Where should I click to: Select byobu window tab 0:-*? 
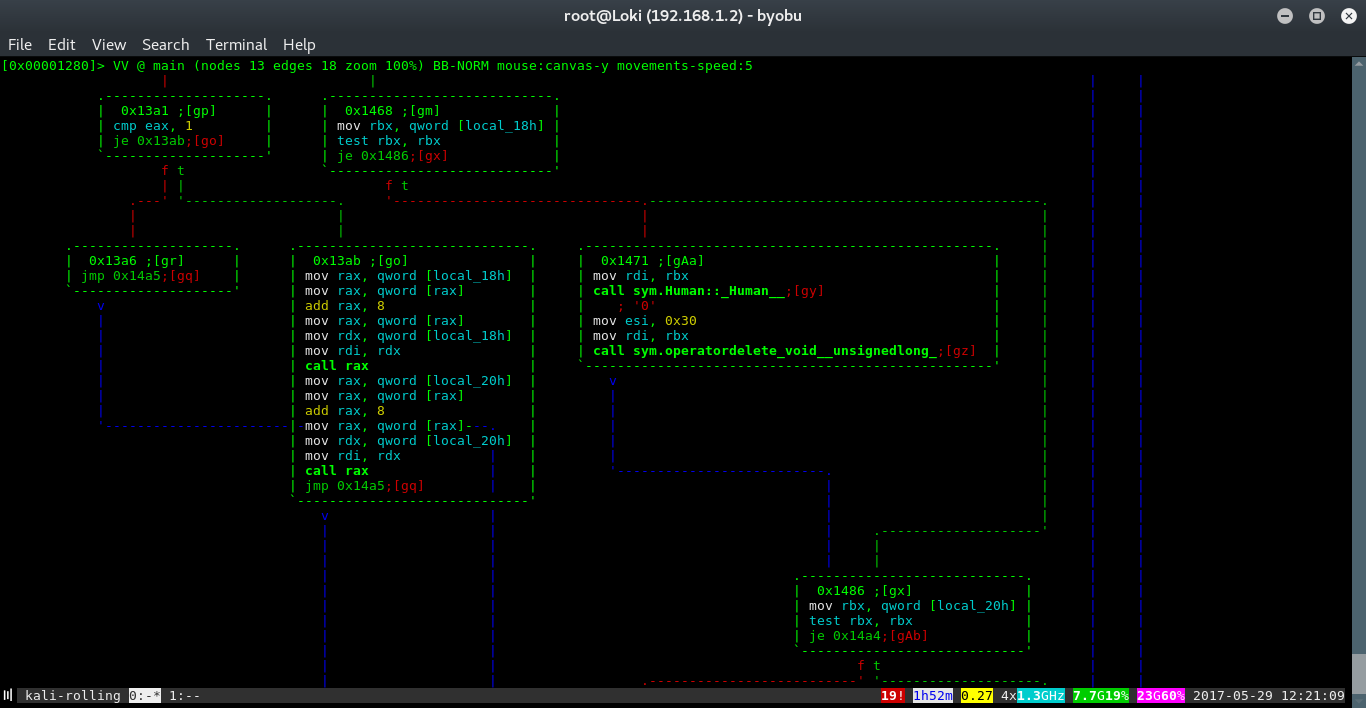[x=145, y=695]
